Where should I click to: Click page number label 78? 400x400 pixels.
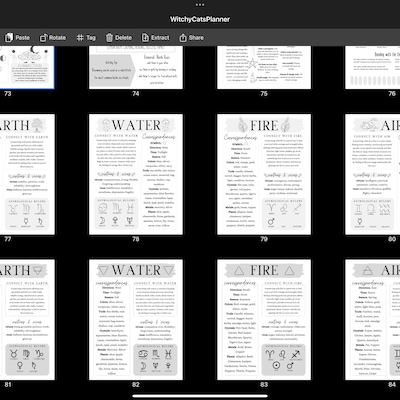[136, 239]
